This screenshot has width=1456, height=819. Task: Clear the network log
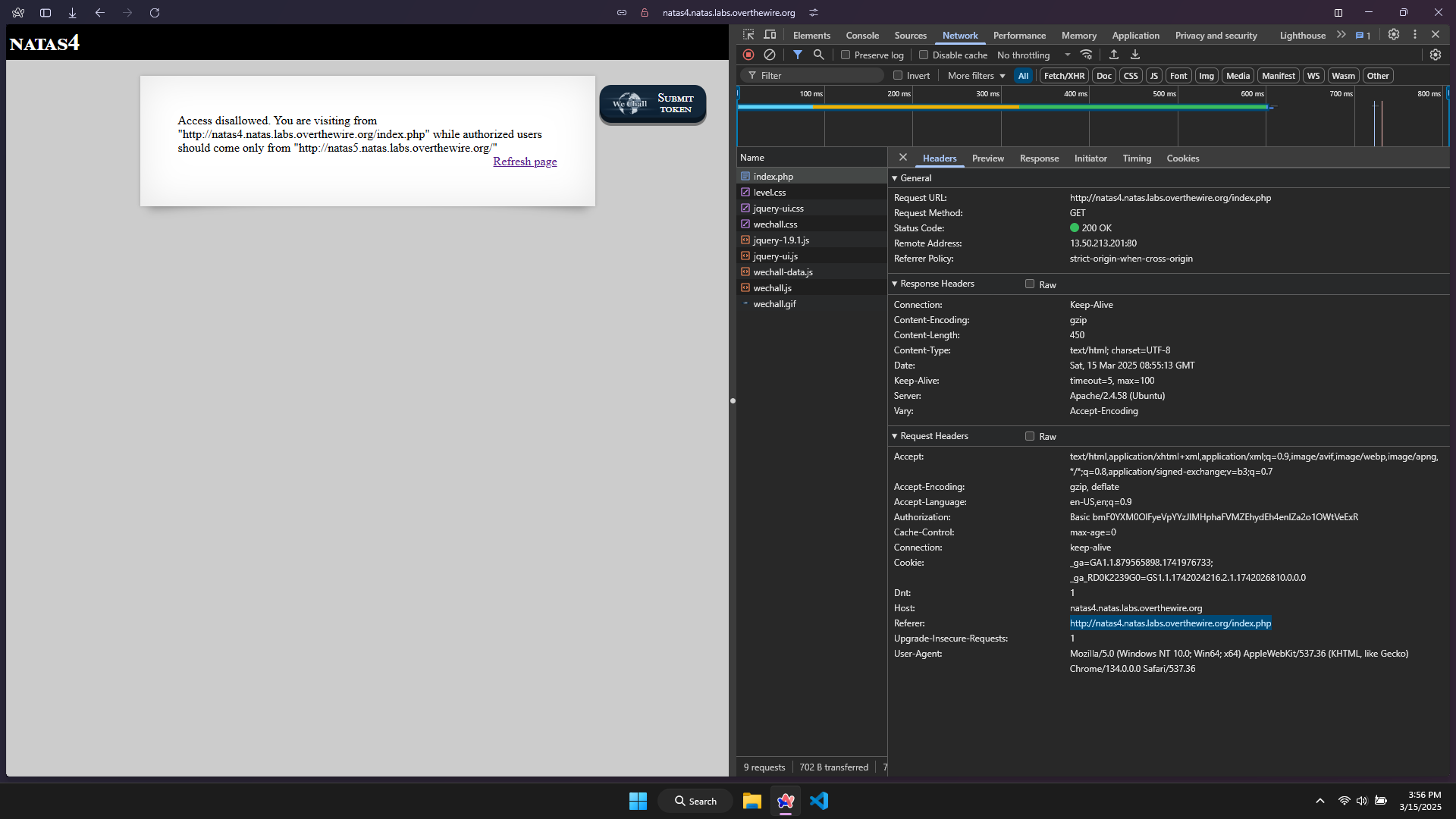click(x=770, y=55)
